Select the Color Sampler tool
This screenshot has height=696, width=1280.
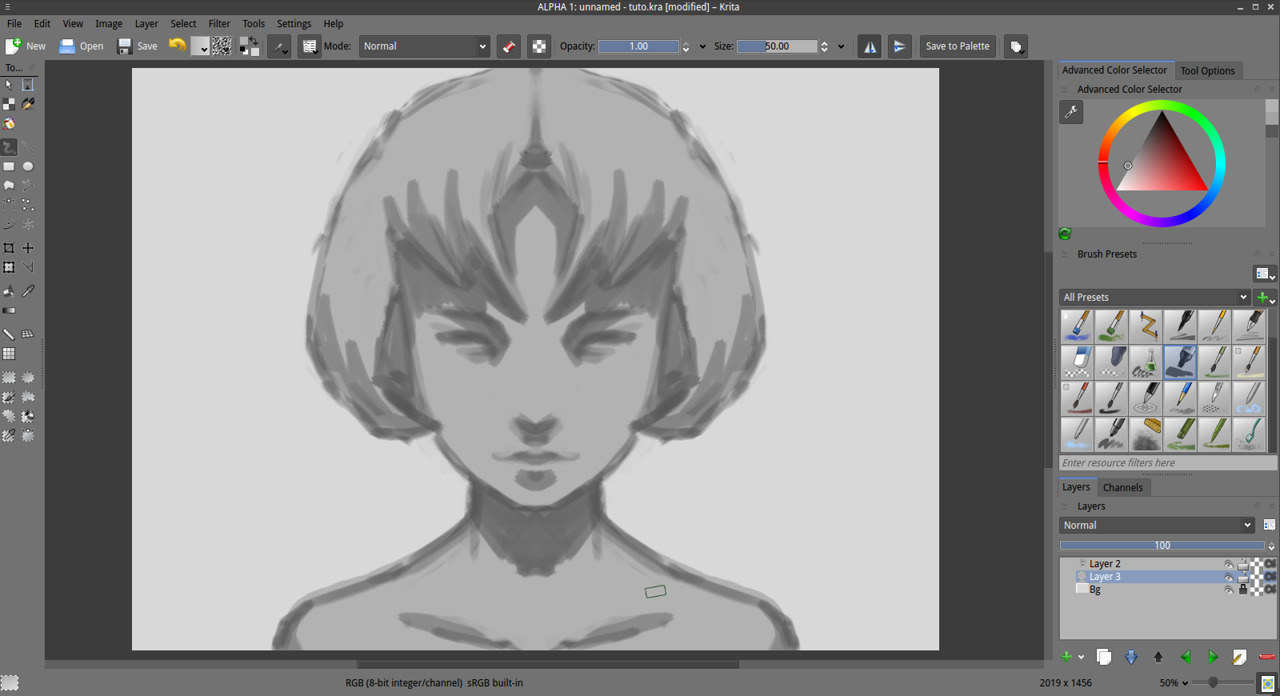pos(26,290)
